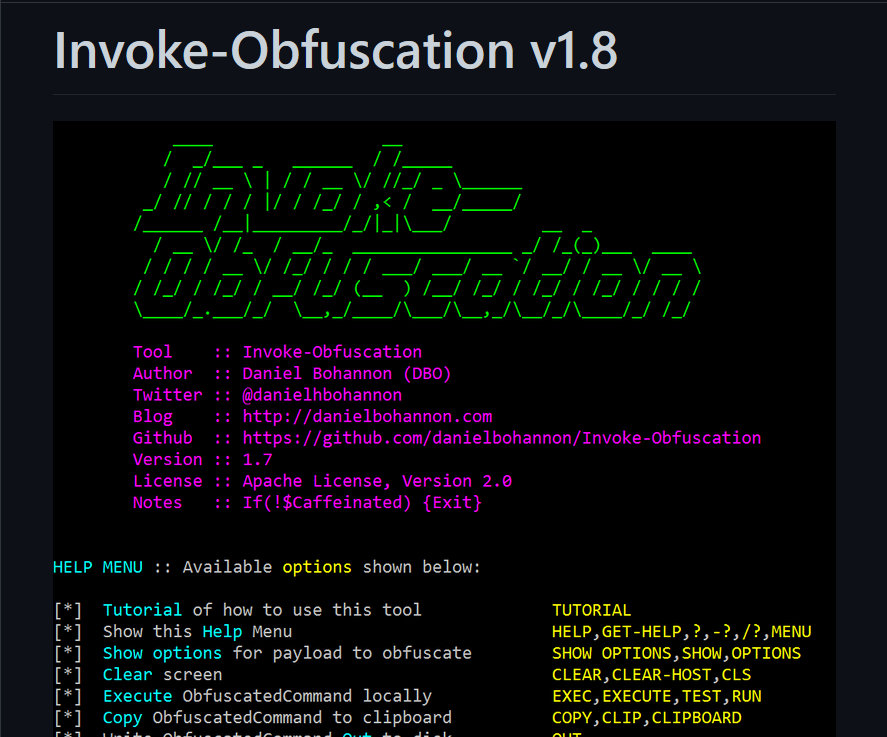
Task: Click the "Github" field label
Action: coord(163,438)
